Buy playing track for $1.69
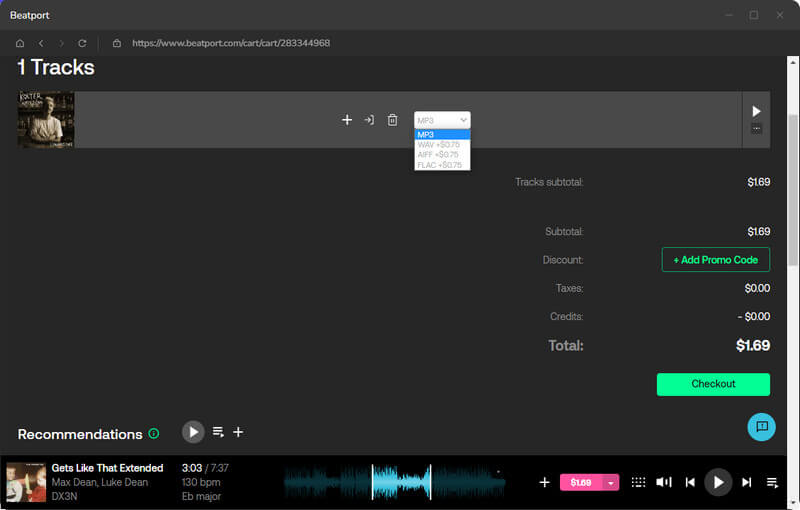The height and width of the screenshot is (510, 800). click(581, 482)
